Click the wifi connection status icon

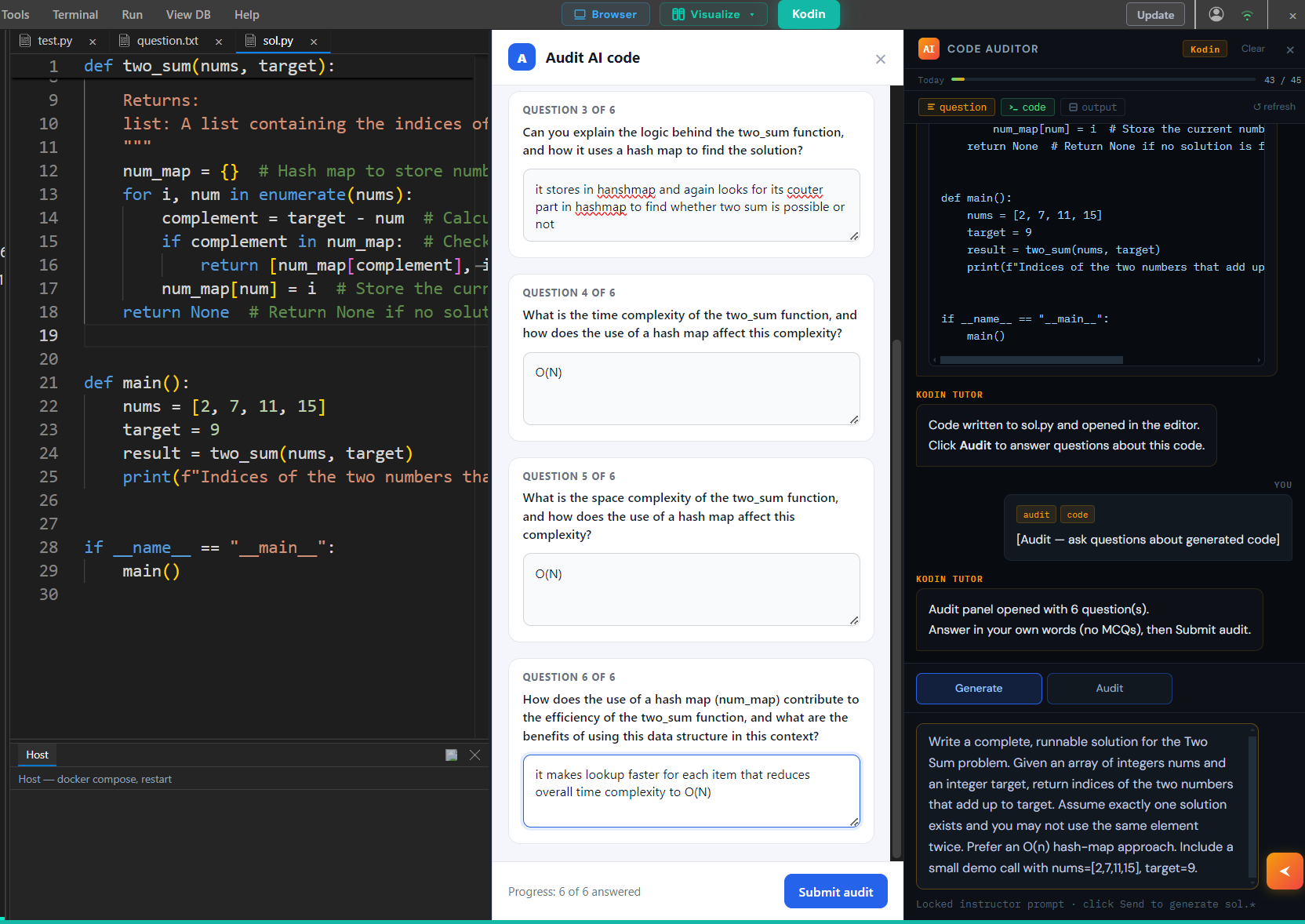[1247, 15]
